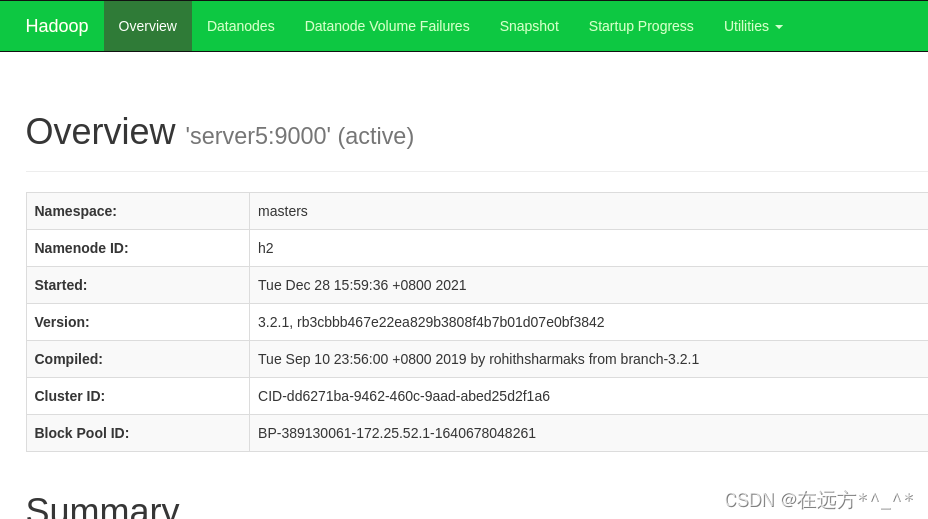This screenshot has height=519, width=928.
Task: Select block pool ID BP-389130061 value
Action: click(397, 433)
